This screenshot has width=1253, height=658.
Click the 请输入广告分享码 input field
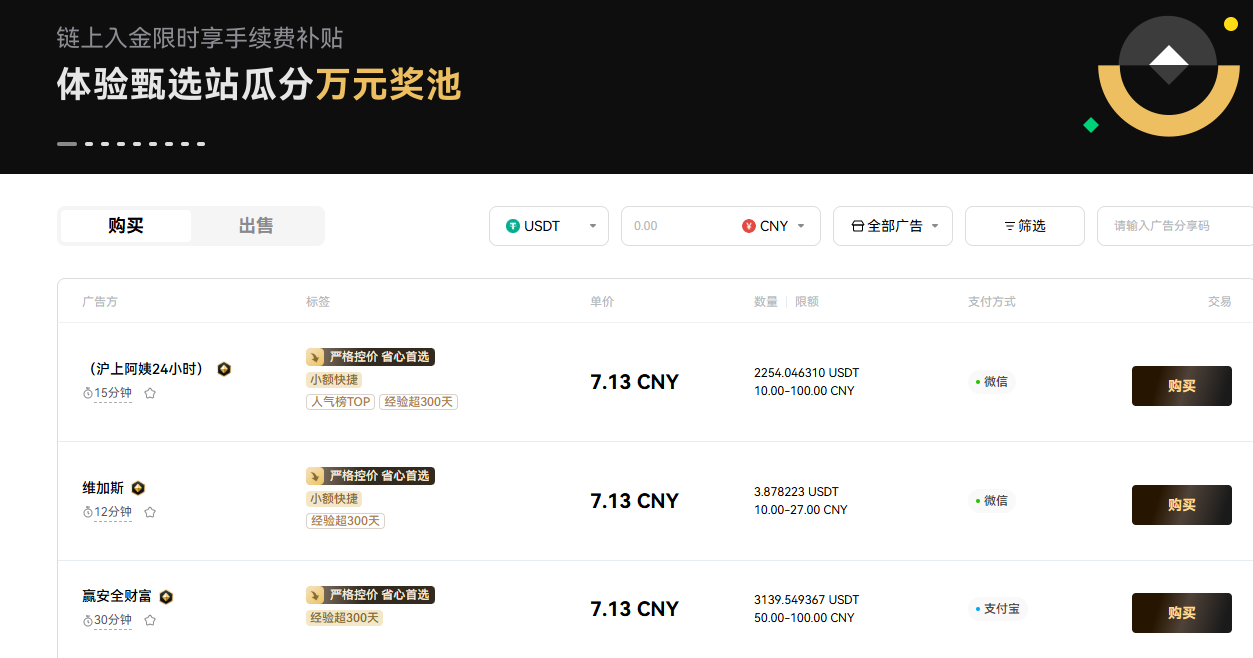click(x=1175, y=226)
